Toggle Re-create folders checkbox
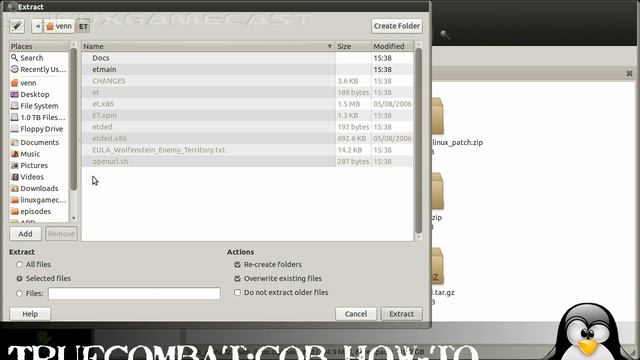The width and height of the screenshot is (640, 360). tap(238, 264)
